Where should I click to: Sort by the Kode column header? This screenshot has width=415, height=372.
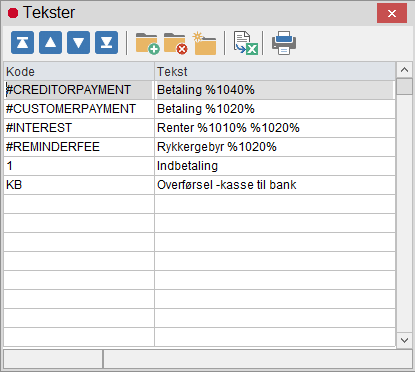click(x=79, y=71)
